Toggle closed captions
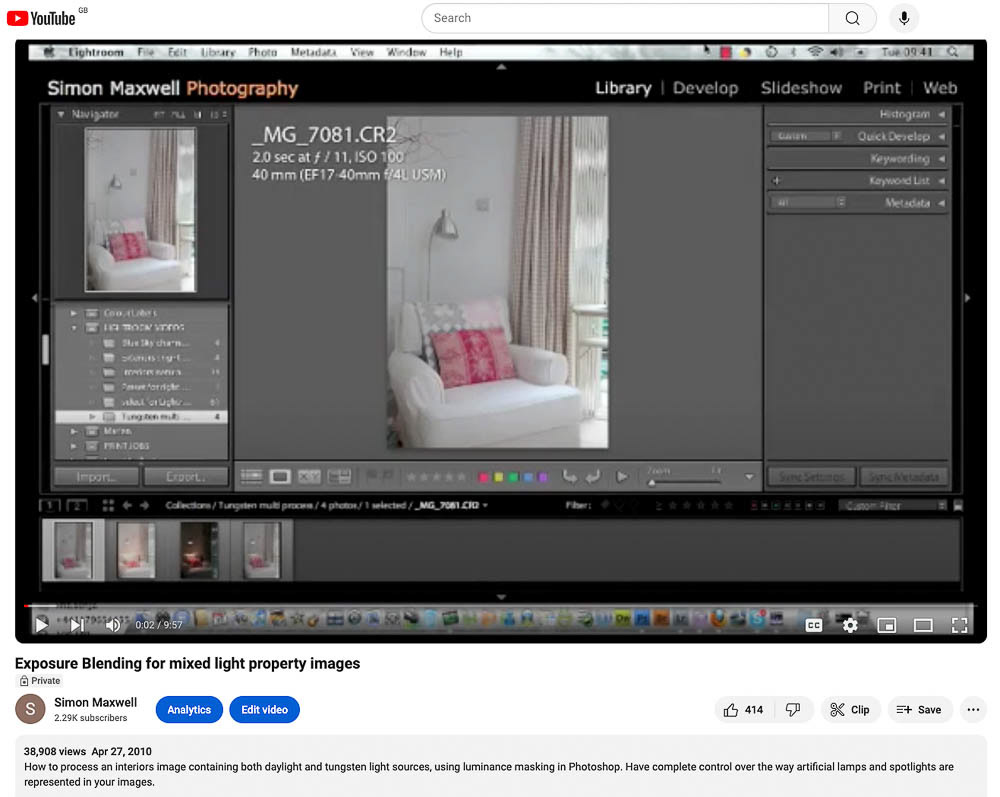Screen dimensions: 1000x797 (x=814, y=625)
